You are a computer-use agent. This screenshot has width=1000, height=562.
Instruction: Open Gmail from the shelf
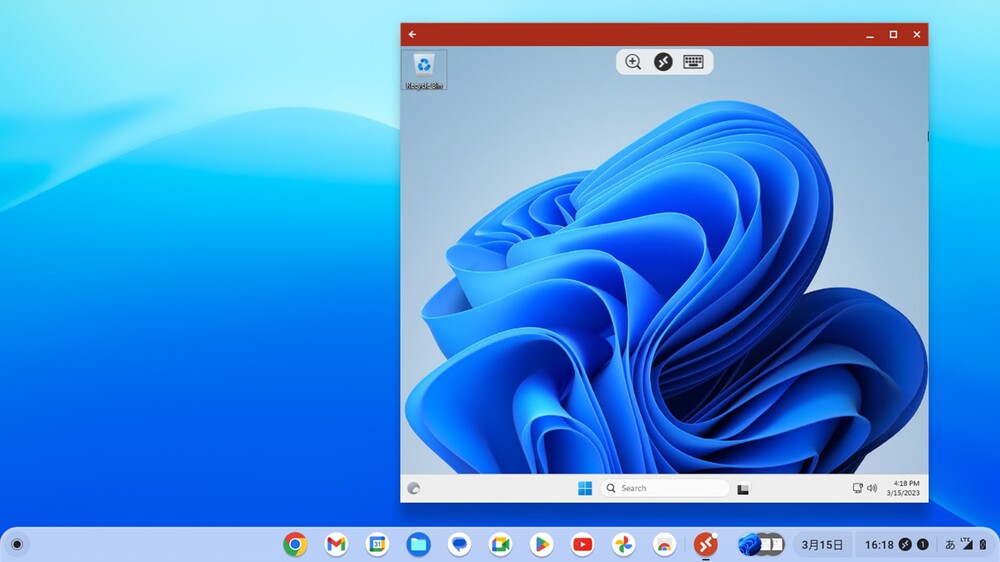336,544
